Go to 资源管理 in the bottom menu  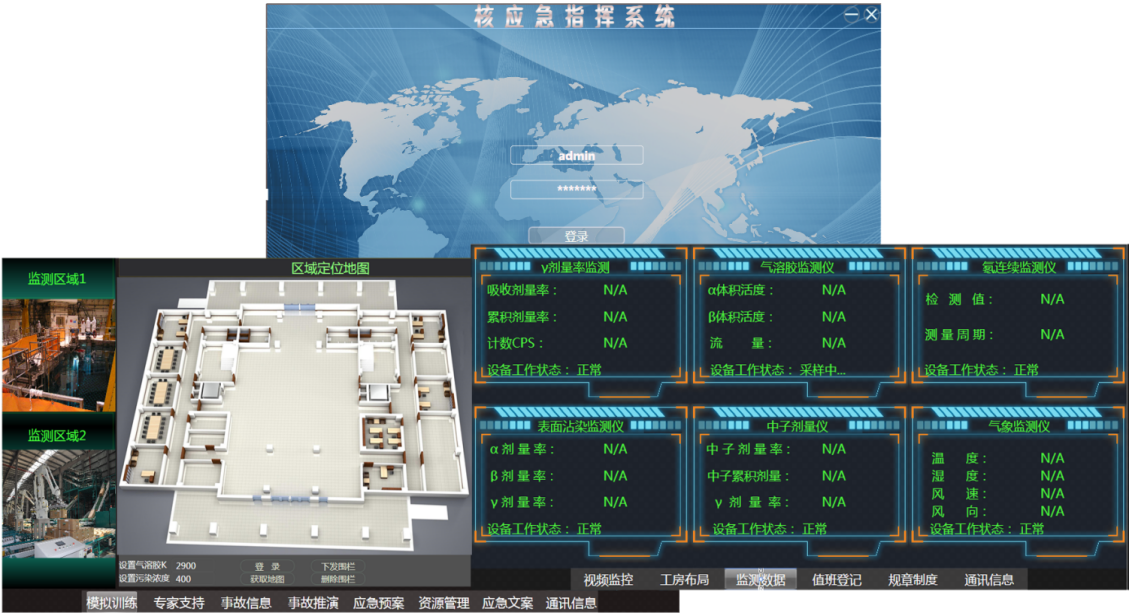coord(443,603)
